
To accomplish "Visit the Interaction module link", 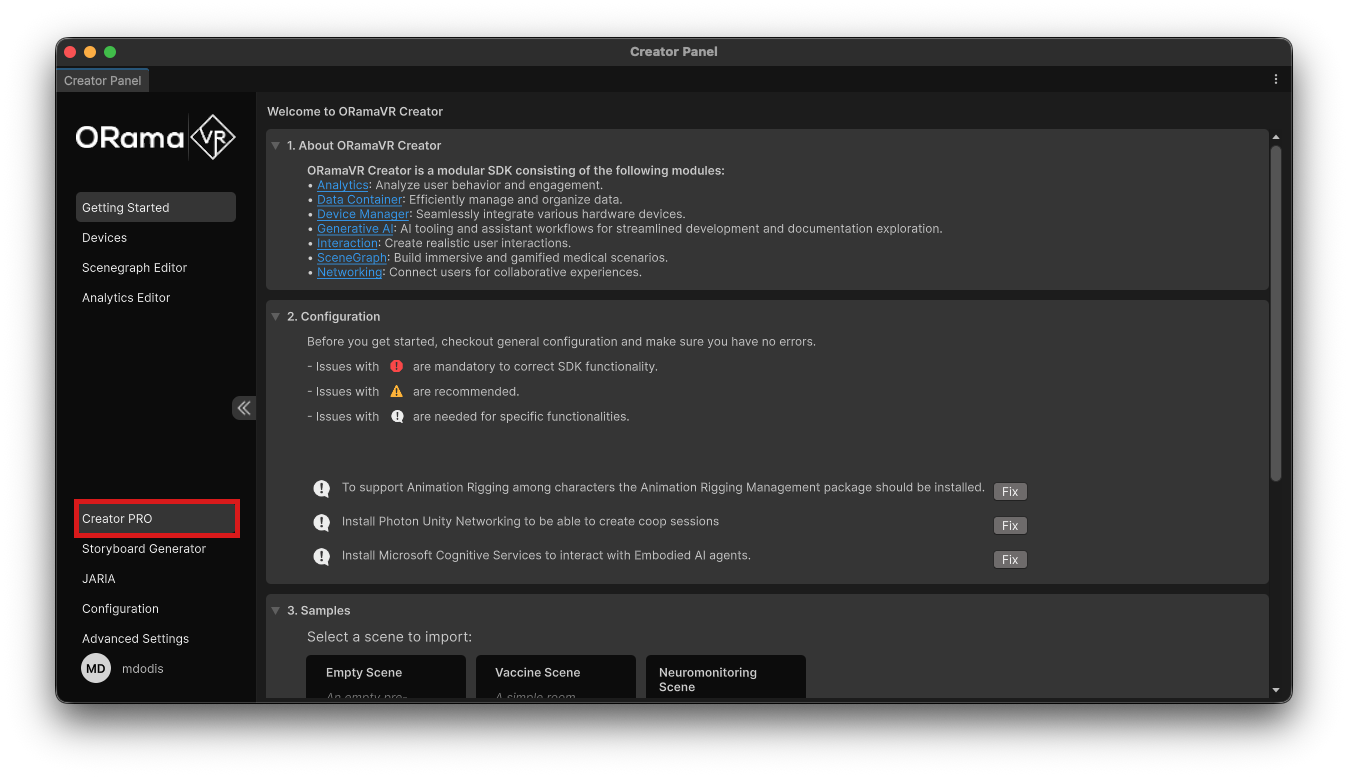I will (x=347, y=243).
